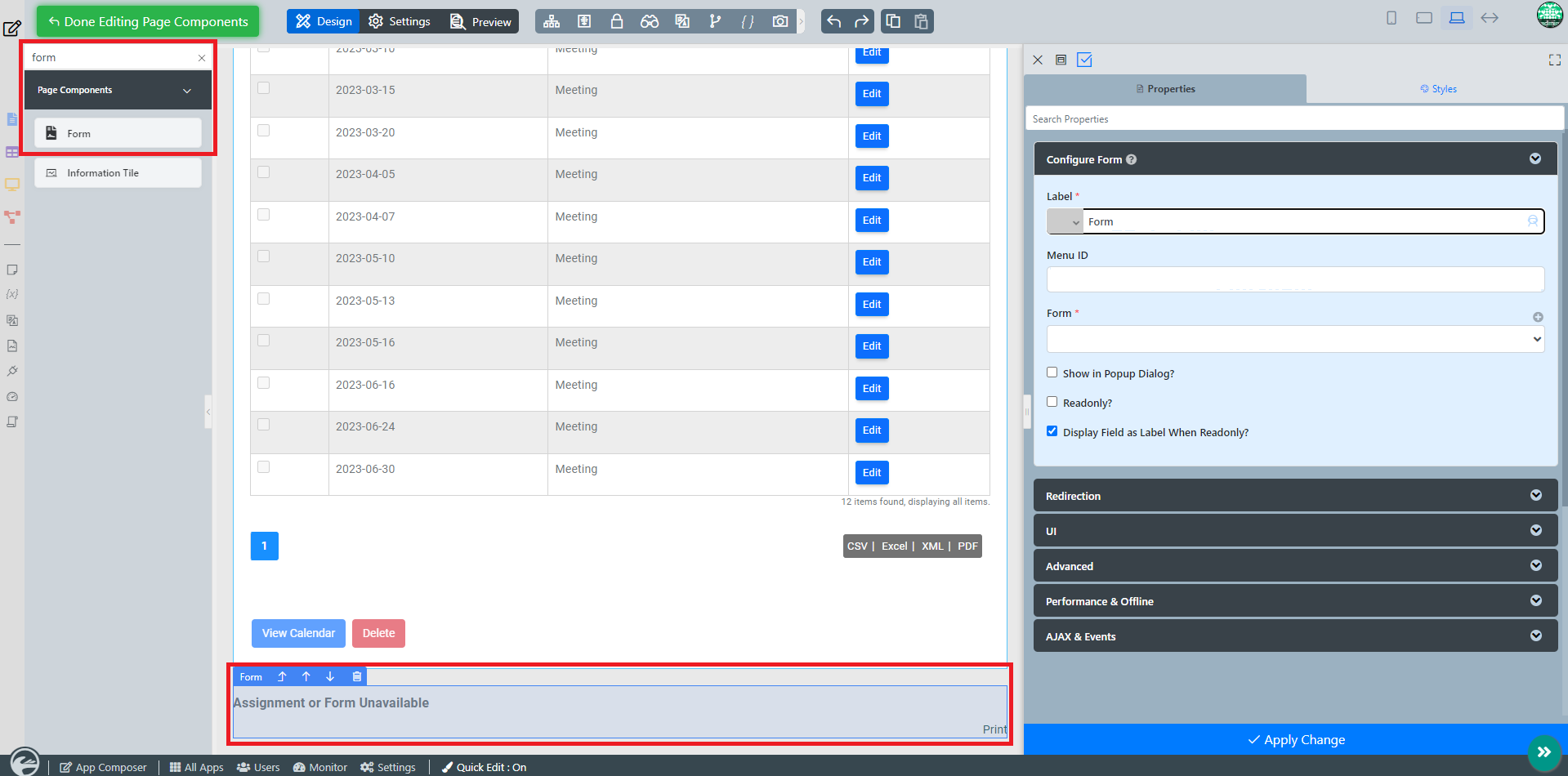Delete the Form component using trash icon
1568x776 pixels.
tap(356, 676)
